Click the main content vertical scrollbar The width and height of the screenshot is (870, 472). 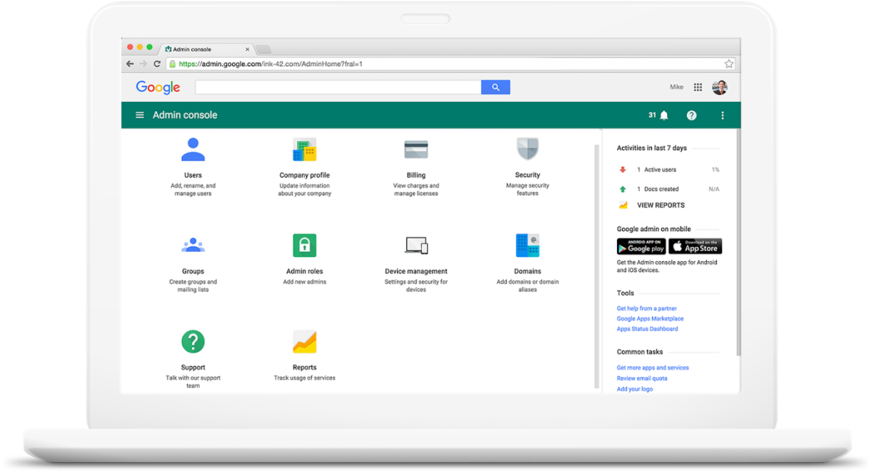(x=596, y=266)
